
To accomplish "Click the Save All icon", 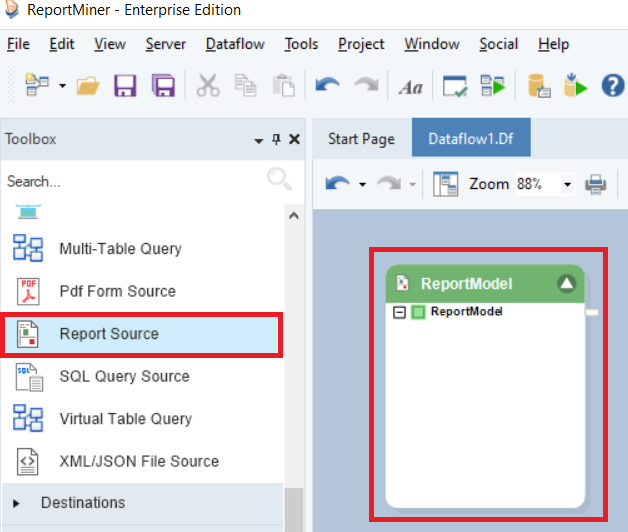I will point(163,86).
